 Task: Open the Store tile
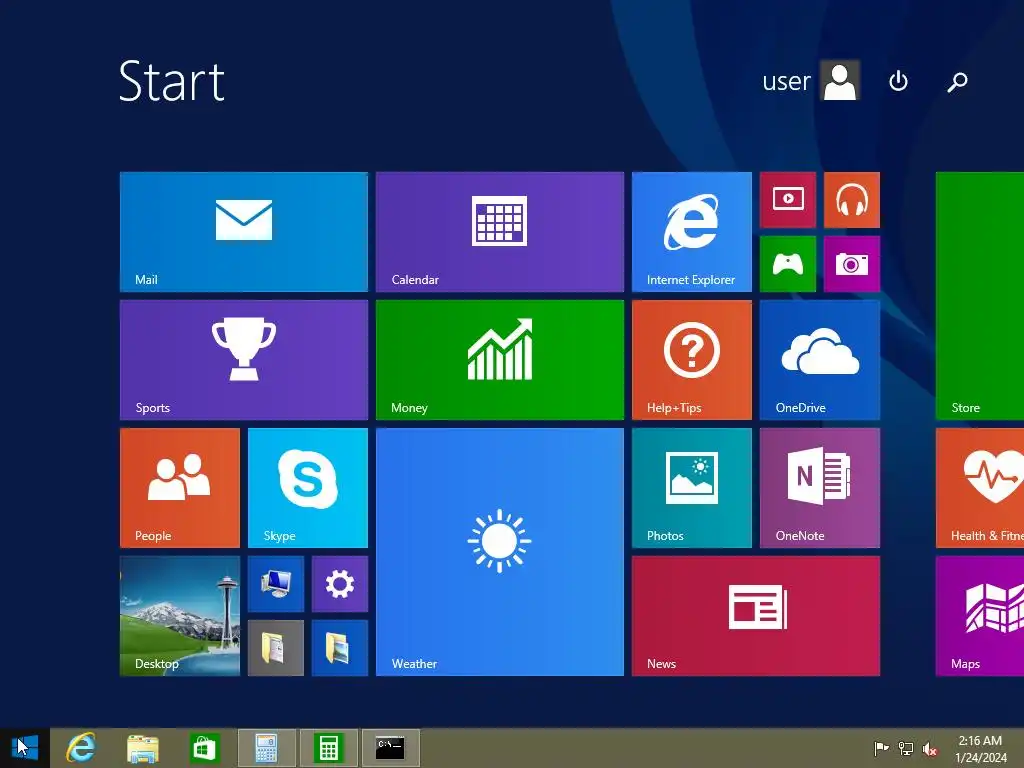pos(980,296)
